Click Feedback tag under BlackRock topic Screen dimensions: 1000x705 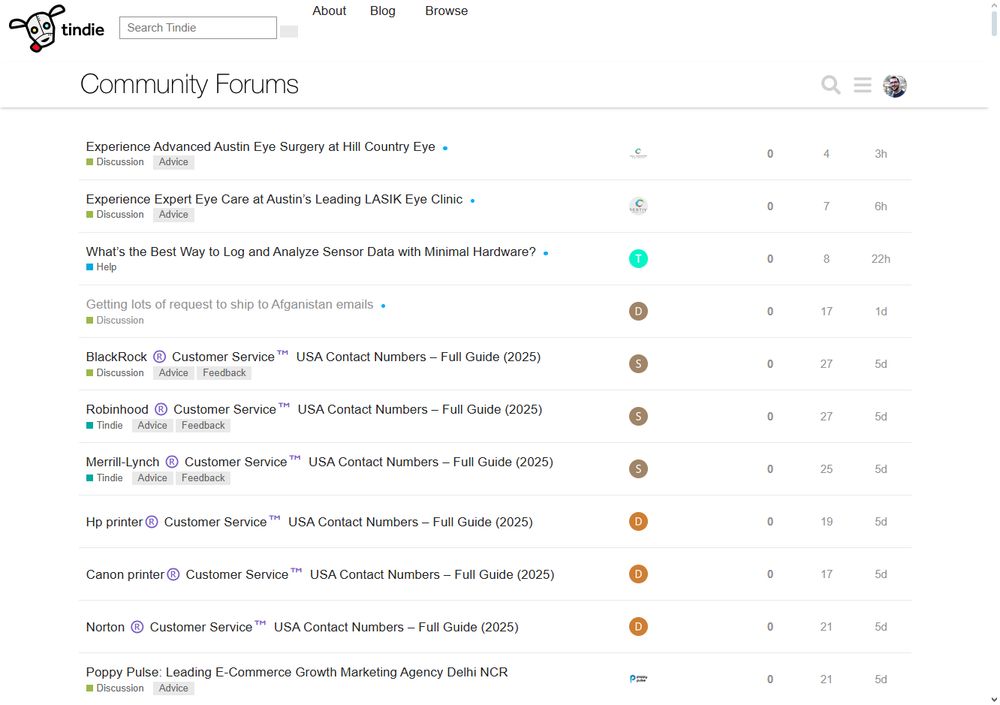click(224, 373)
